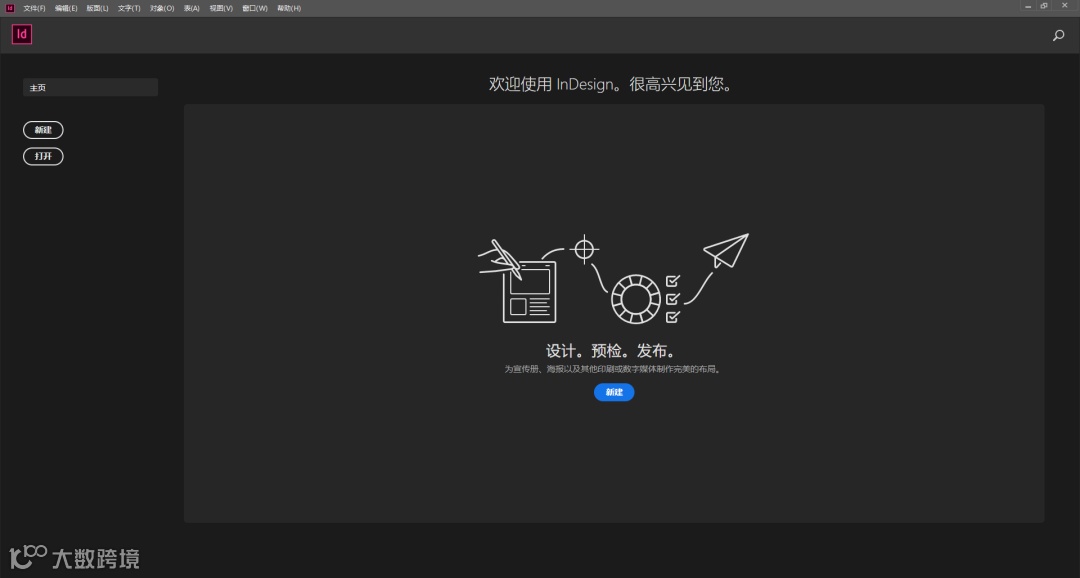Open the 表(A) menu

(x=191, y=8)
